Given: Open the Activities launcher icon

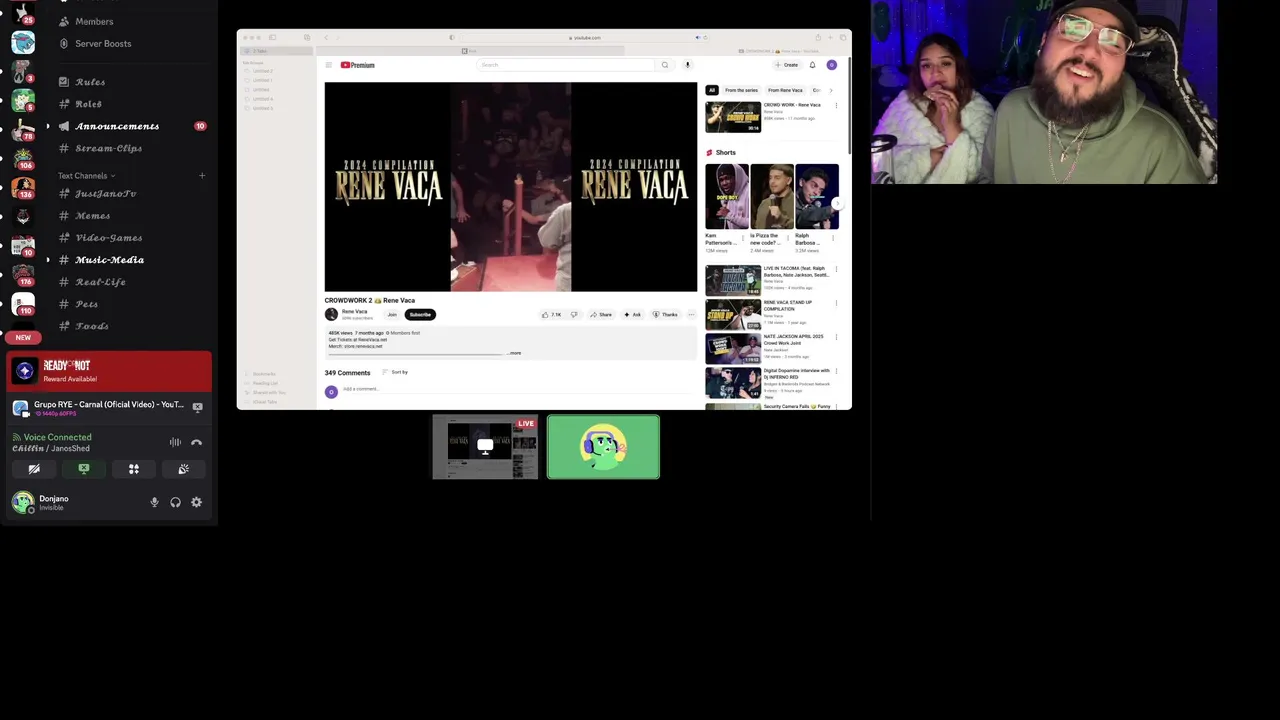Looking at the screenshot, I should [133, 469].
